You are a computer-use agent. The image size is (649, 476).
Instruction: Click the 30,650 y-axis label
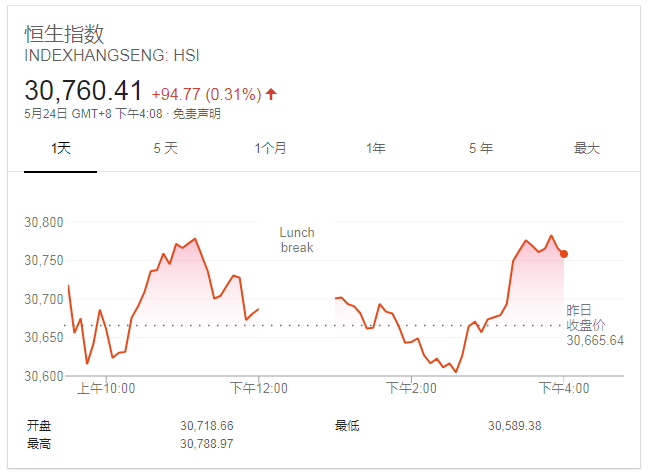tap(44, 337)
